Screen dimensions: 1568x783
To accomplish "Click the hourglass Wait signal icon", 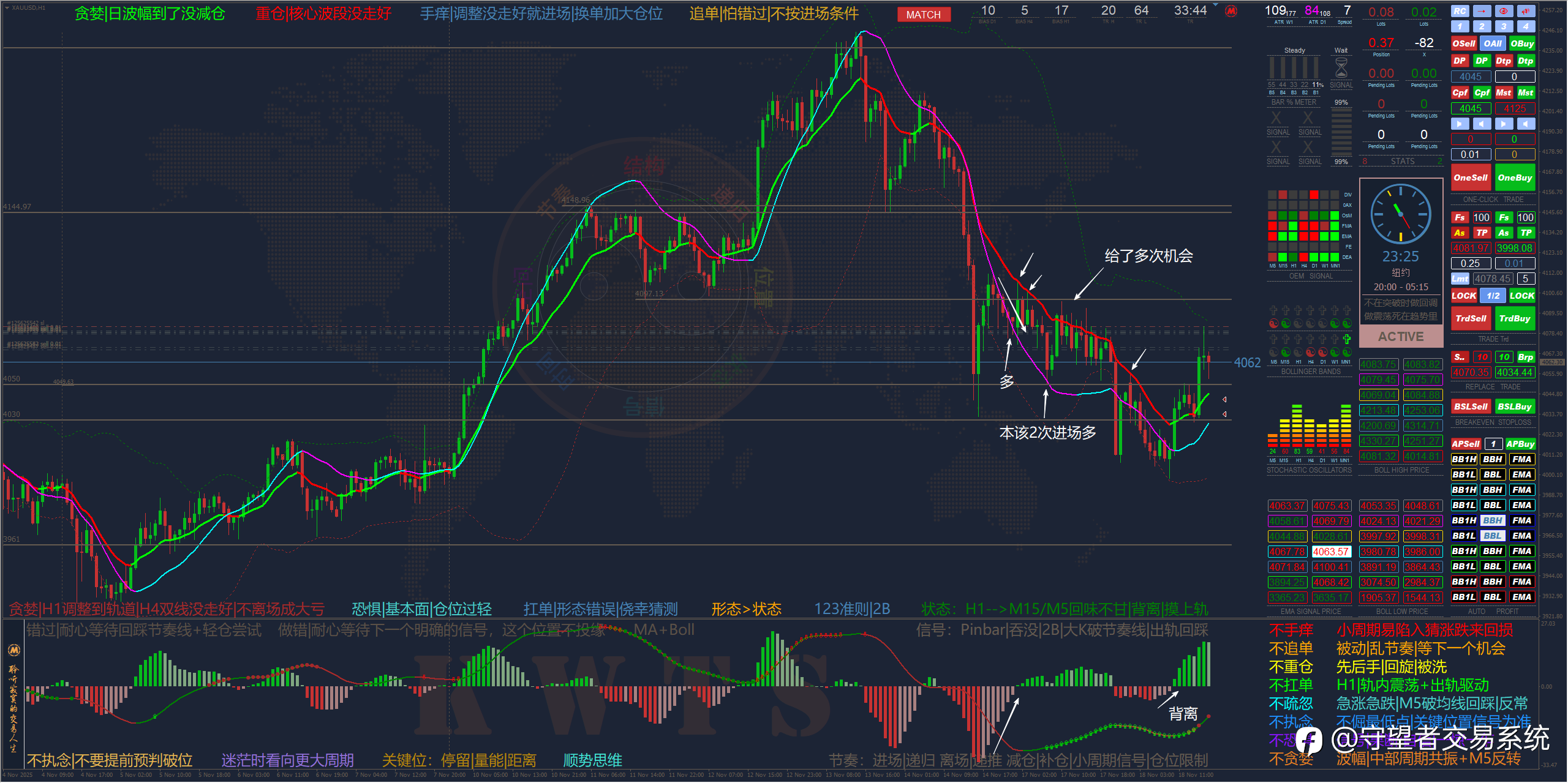I will 1341,67.
